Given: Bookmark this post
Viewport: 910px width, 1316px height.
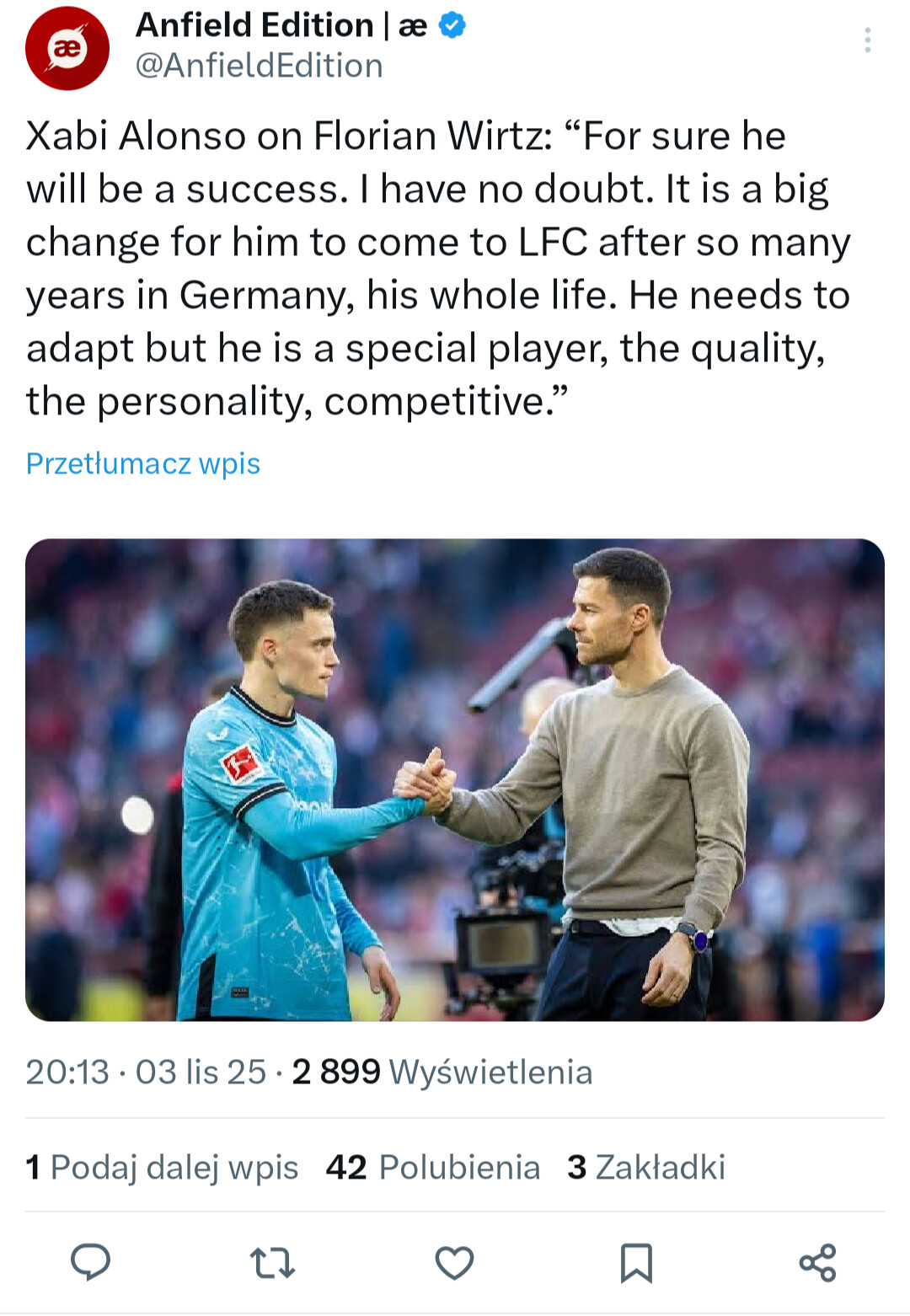Looking at the screenshot, I should coord(636,1263).
